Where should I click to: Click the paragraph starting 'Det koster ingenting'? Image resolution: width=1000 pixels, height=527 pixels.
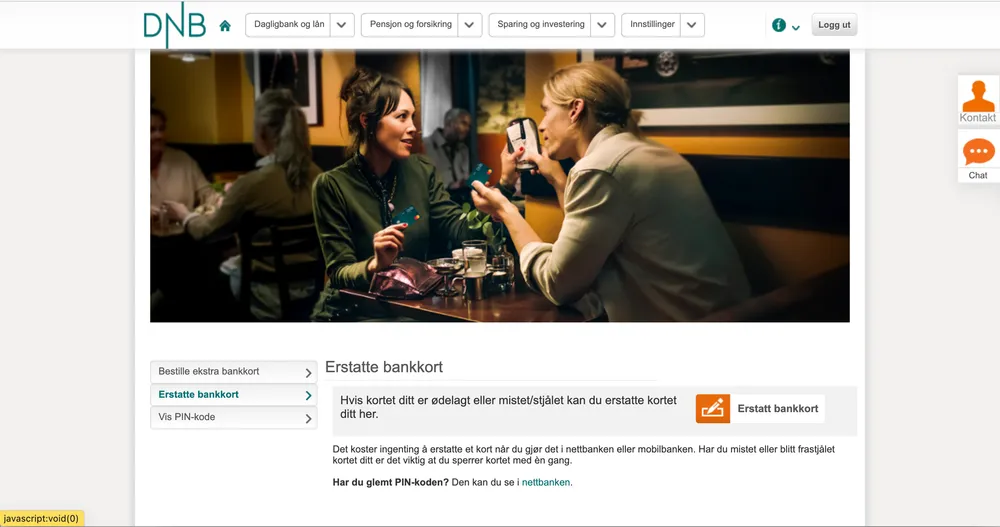(x=584, y=455)
